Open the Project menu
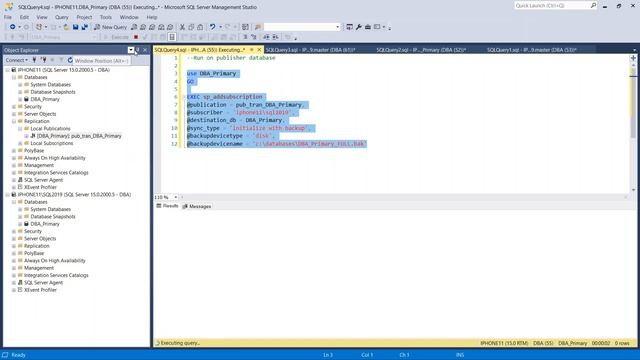This screenshot has height=360, width=640. pyautogui.click(x=84, y=17)
